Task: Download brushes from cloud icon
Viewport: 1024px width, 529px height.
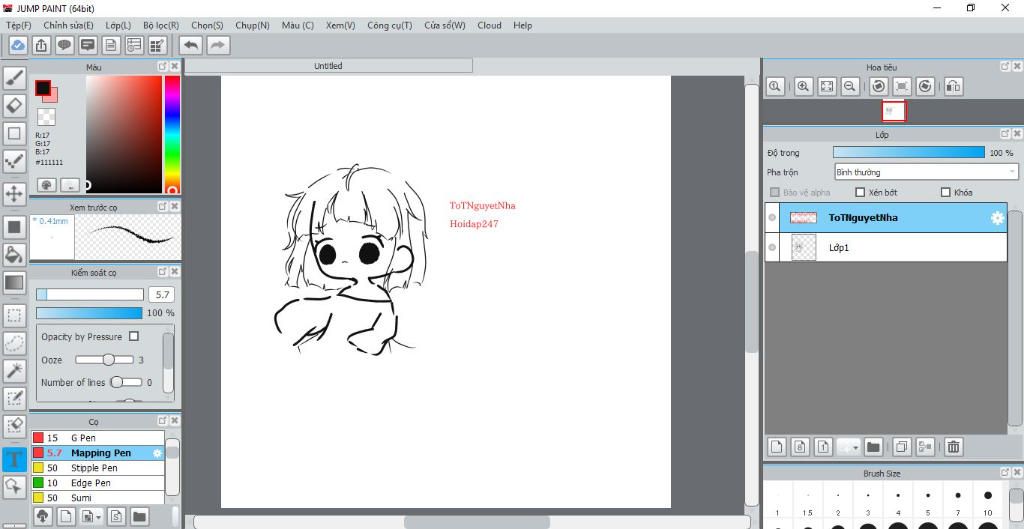Action: point(42,516)
